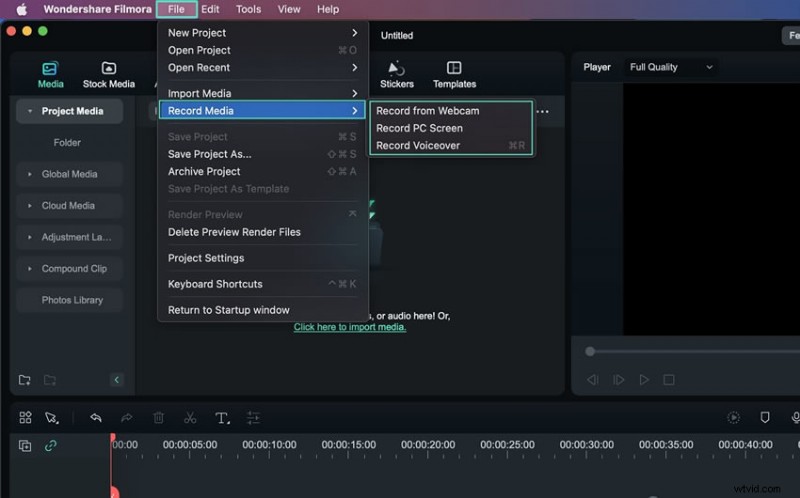Click the new folder icon in the sidebar
Image resolution: width=800 pixels, height=498 pixels.
coord(24,380)
